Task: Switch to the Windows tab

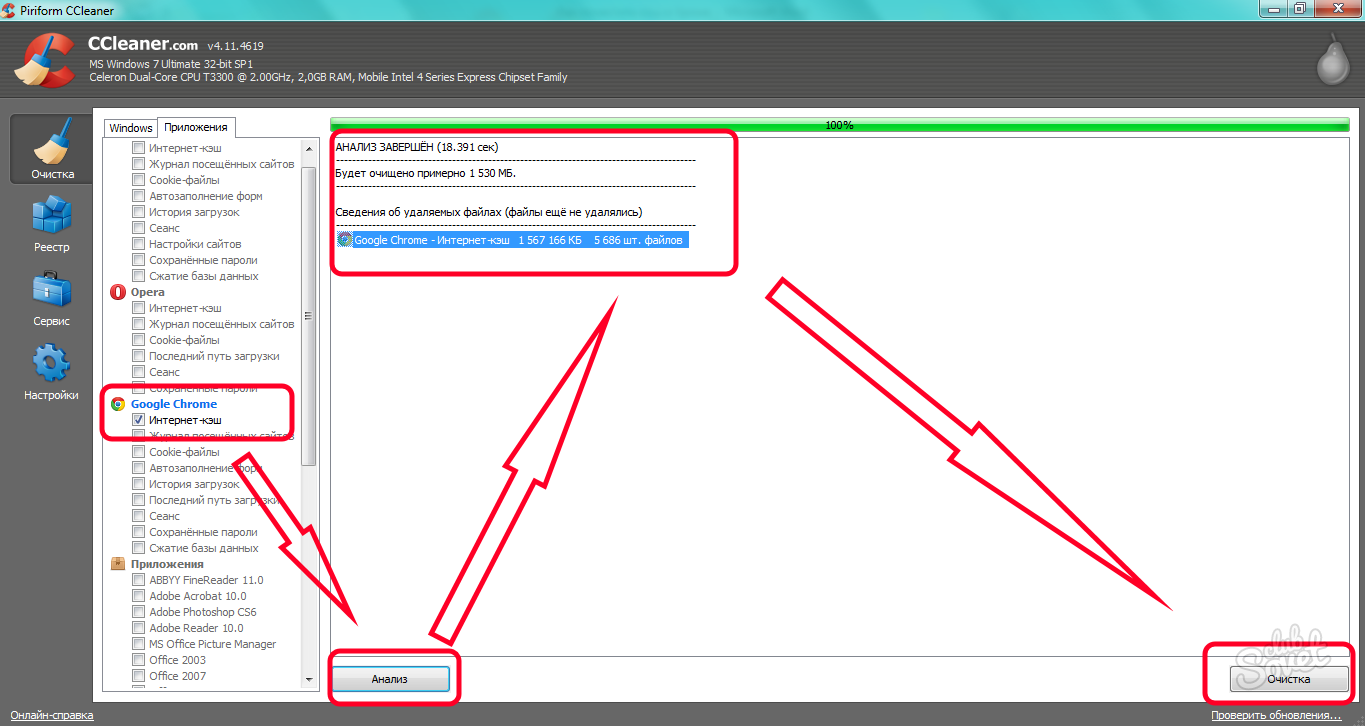Action: click(131, 128)
